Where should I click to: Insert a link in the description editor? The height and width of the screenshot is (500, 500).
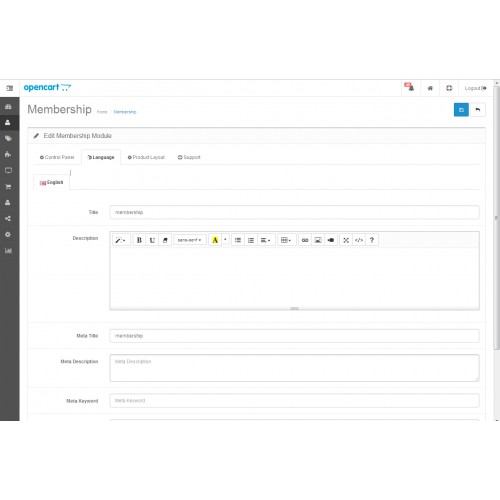(x=305, y=240)
